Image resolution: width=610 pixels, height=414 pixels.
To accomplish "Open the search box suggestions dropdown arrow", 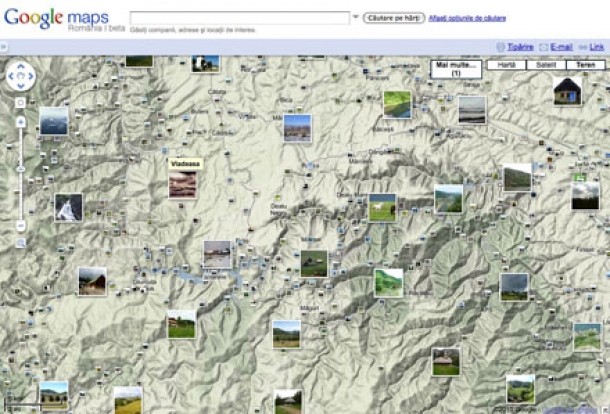I will click(x=355, y=17).
